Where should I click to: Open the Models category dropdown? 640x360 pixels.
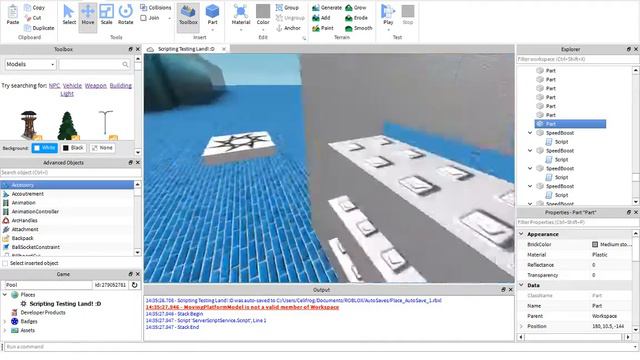(x=30, y=64)
